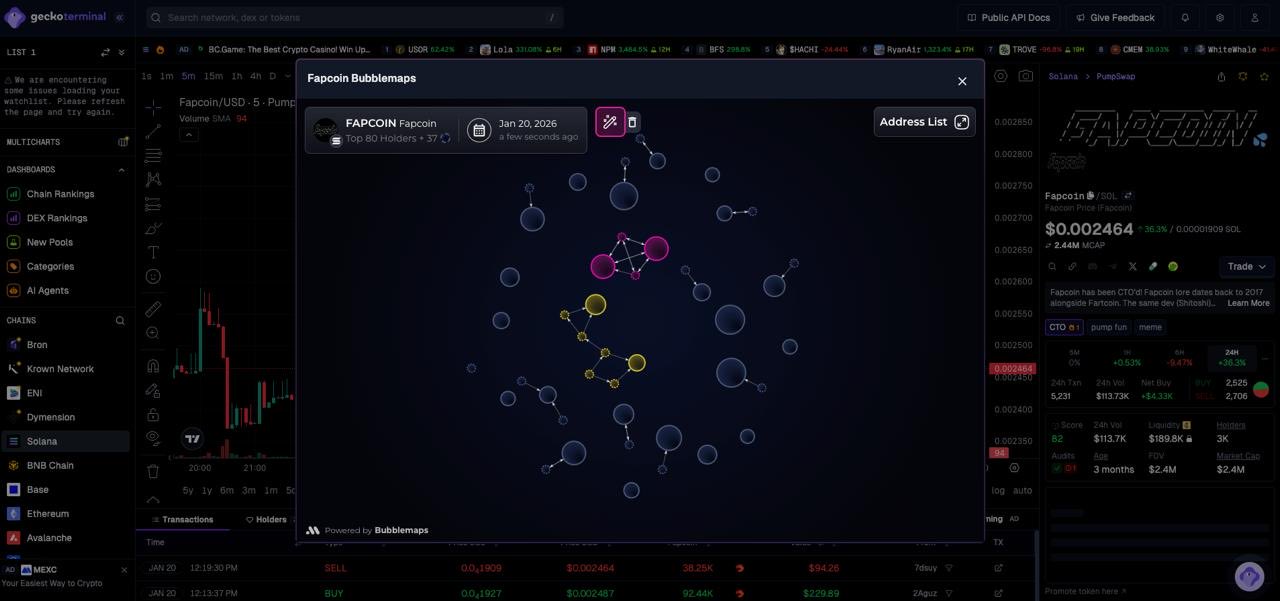The height and width of the screenshot is (601, 1280).
Task: Select the trend line drawing tool
Action: pos(153,131)
